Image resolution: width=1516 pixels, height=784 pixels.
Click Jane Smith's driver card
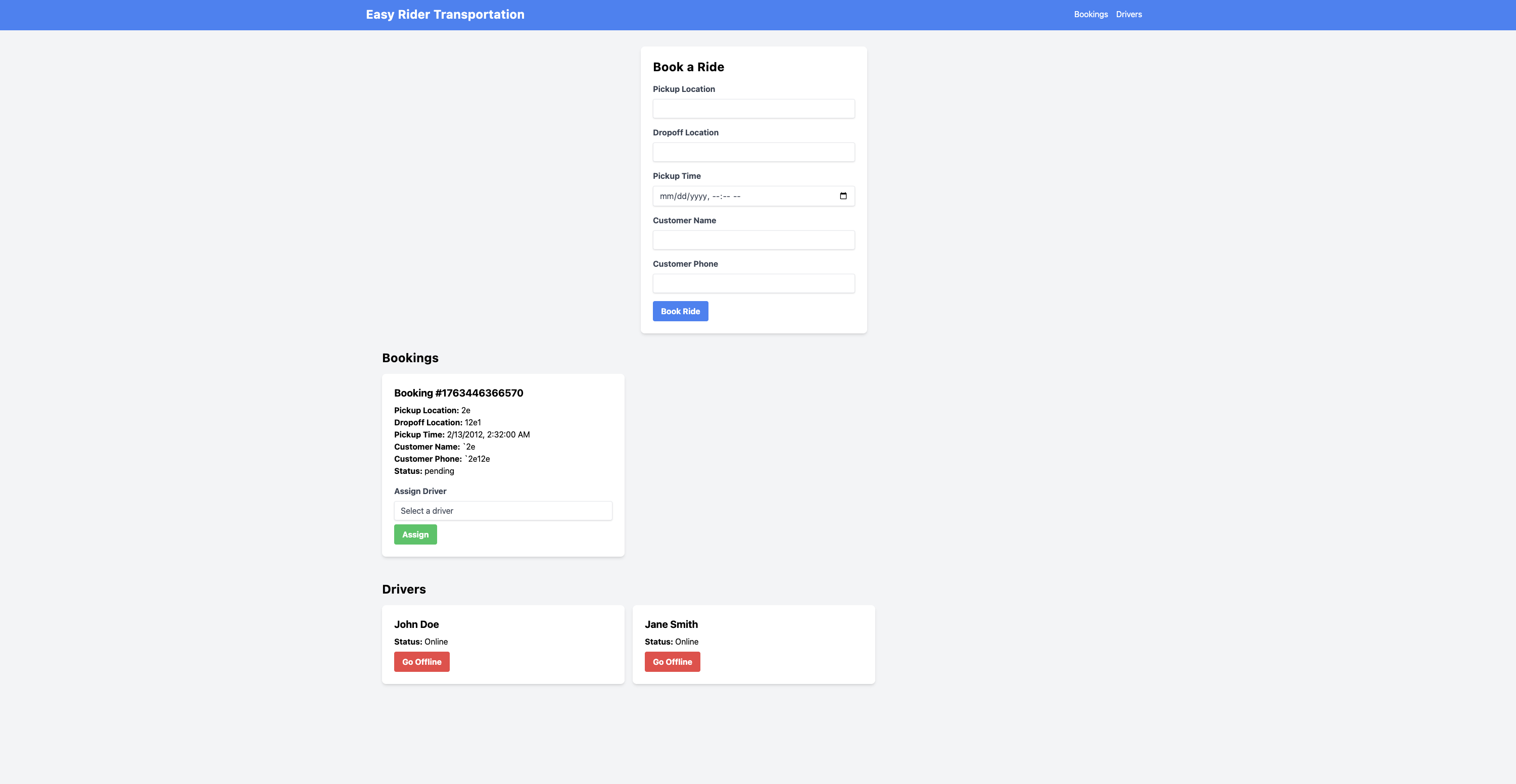pos(753,644)
